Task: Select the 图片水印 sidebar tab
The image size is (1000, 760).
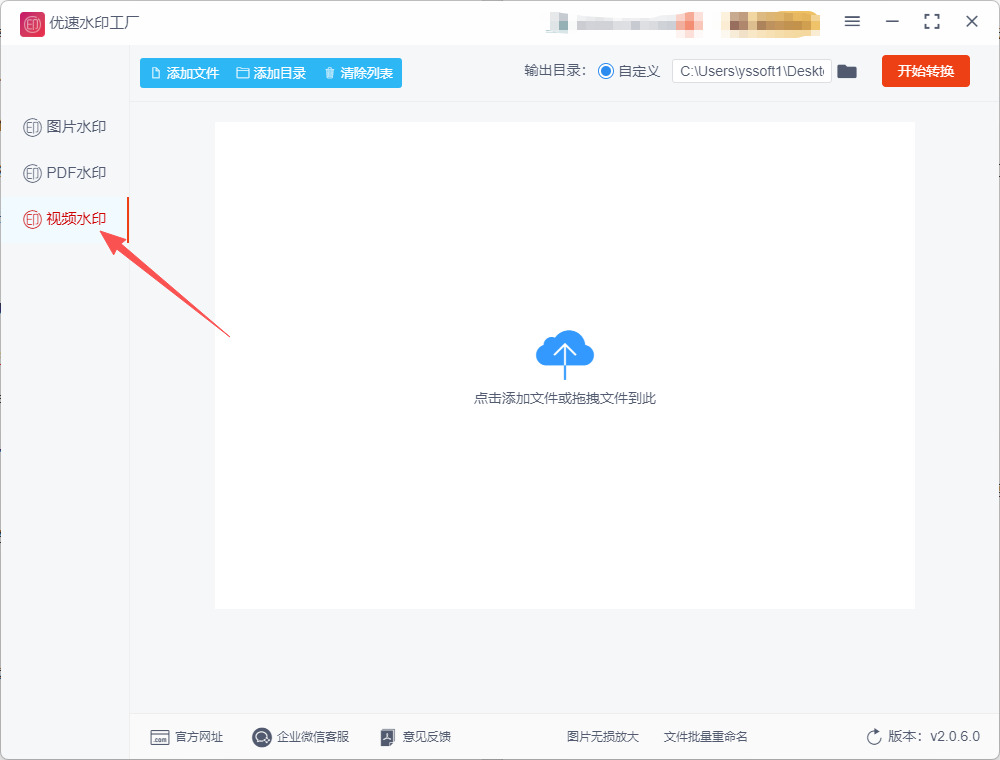Action: tap(64, 127)
